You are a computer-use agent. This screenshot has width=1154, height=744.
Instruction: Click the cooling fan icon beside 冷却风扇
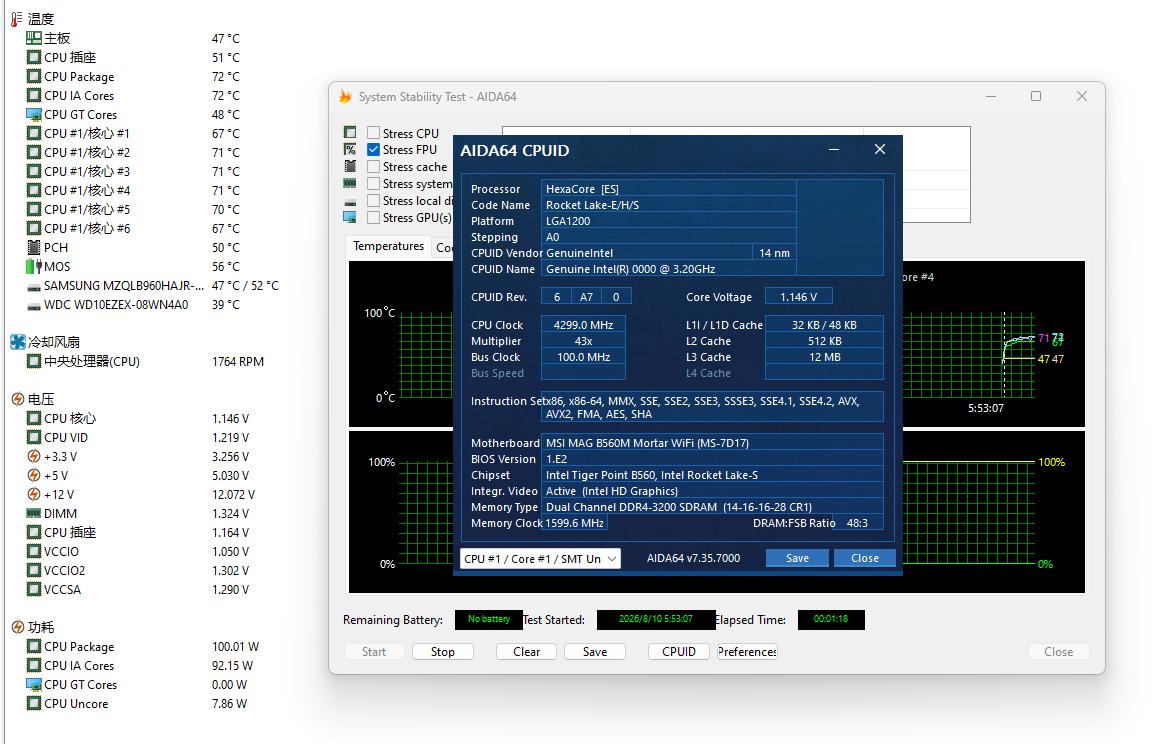coord(18,342)
